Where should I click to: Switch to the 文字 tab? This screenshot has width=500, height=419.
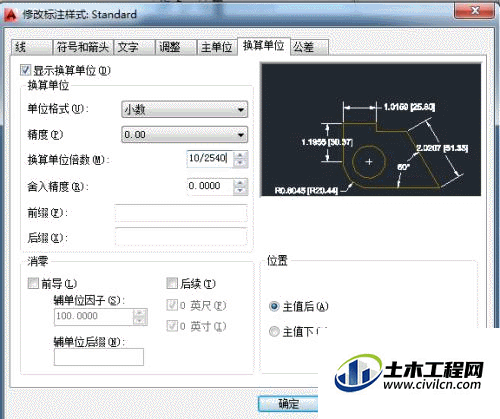(x=134, y=47)
